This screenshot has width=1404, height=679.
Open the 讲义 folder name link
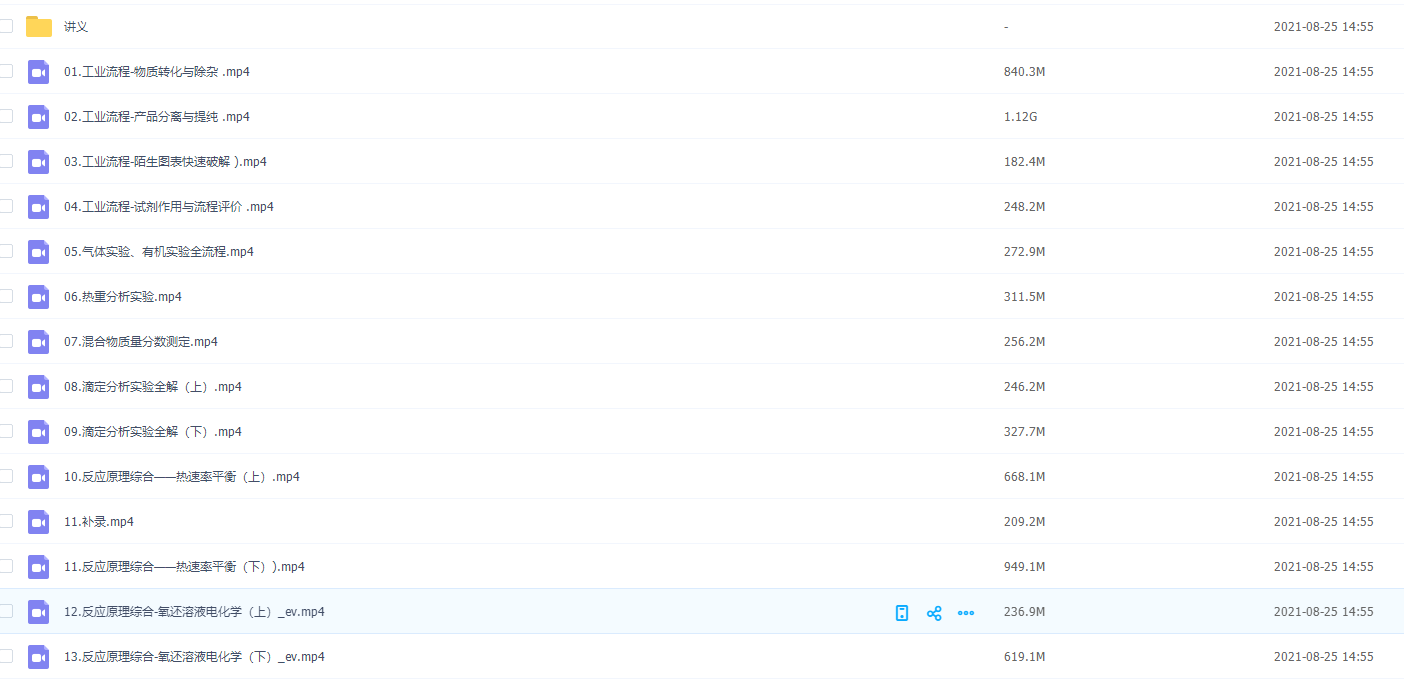click(x=76, y=27)
